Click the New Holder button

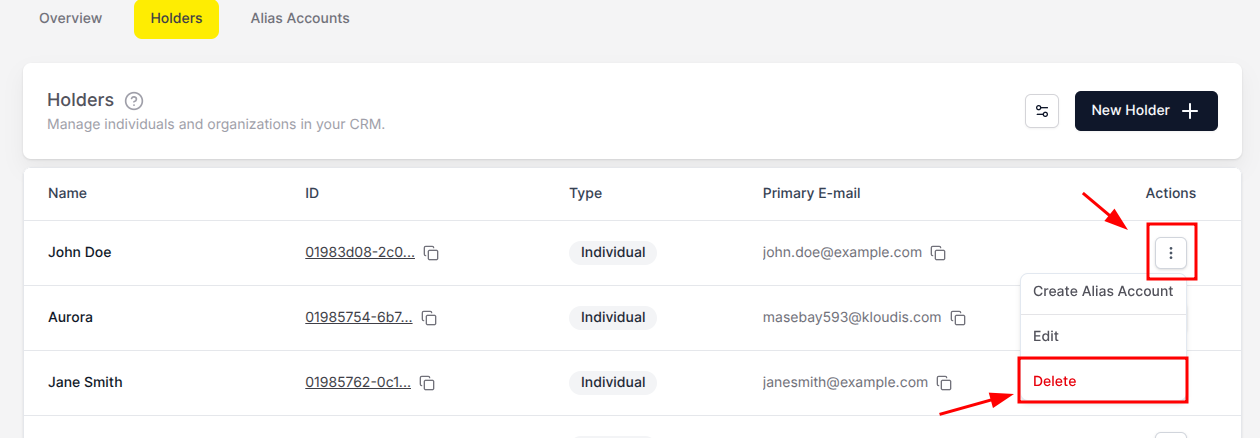coord(1146,111)
